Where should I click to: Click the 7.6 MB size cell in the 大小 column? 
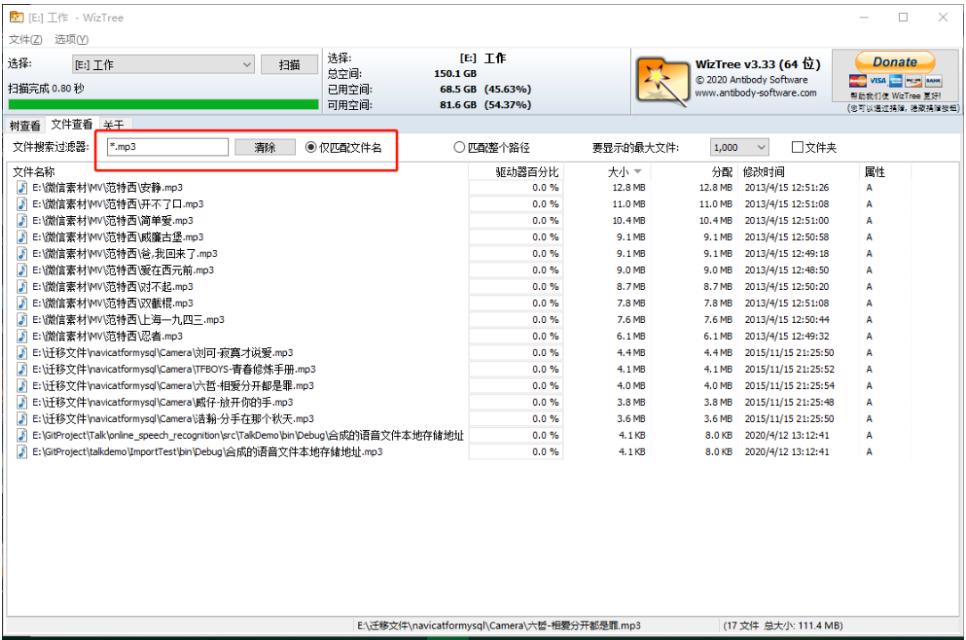click(x=631, y=320)
